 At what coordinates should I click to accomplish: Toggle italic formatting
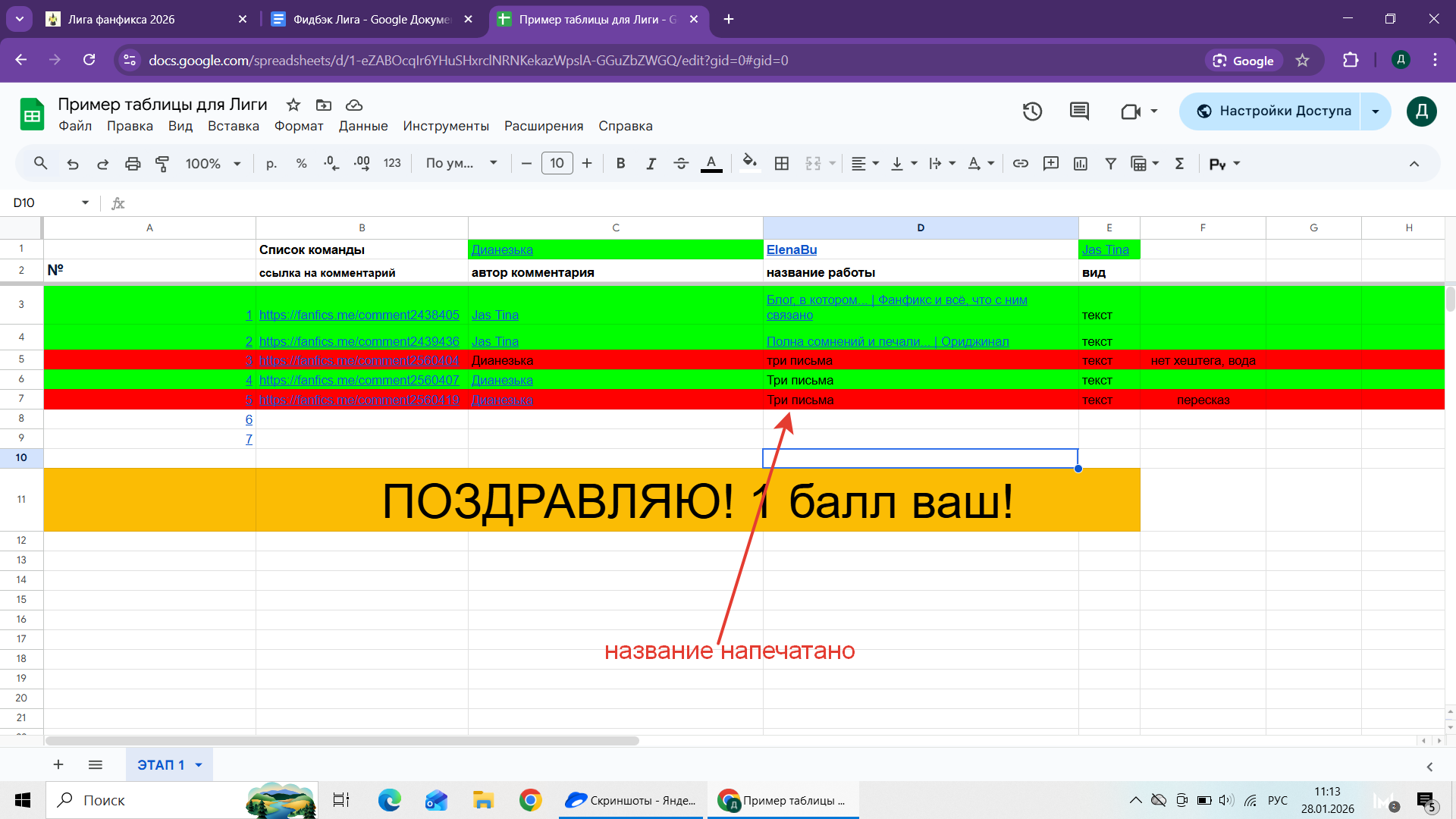click(x=651, y=163)
